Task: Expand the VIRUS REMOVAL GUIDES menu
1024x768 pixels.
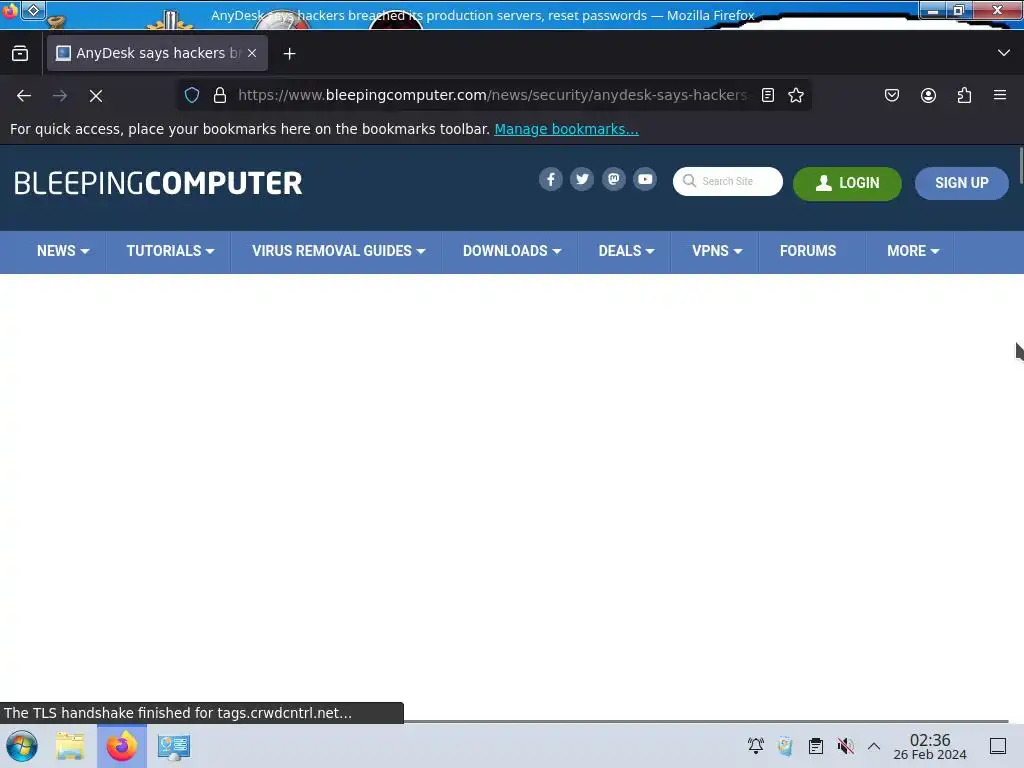Action: click(x=338, y=251)
